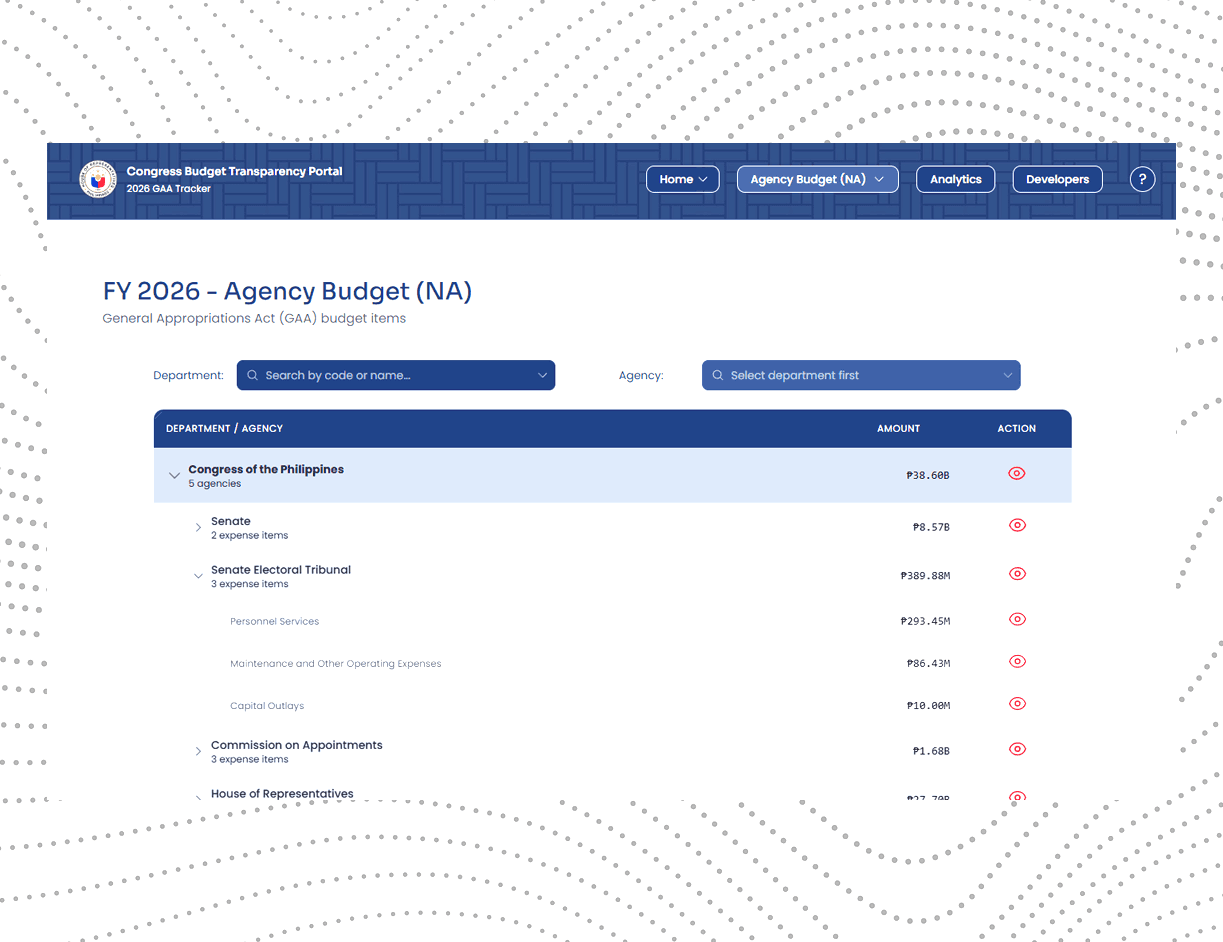1223x942 pixels.
Task: Click the ₱86.43M amount
Action: (929, 663)
